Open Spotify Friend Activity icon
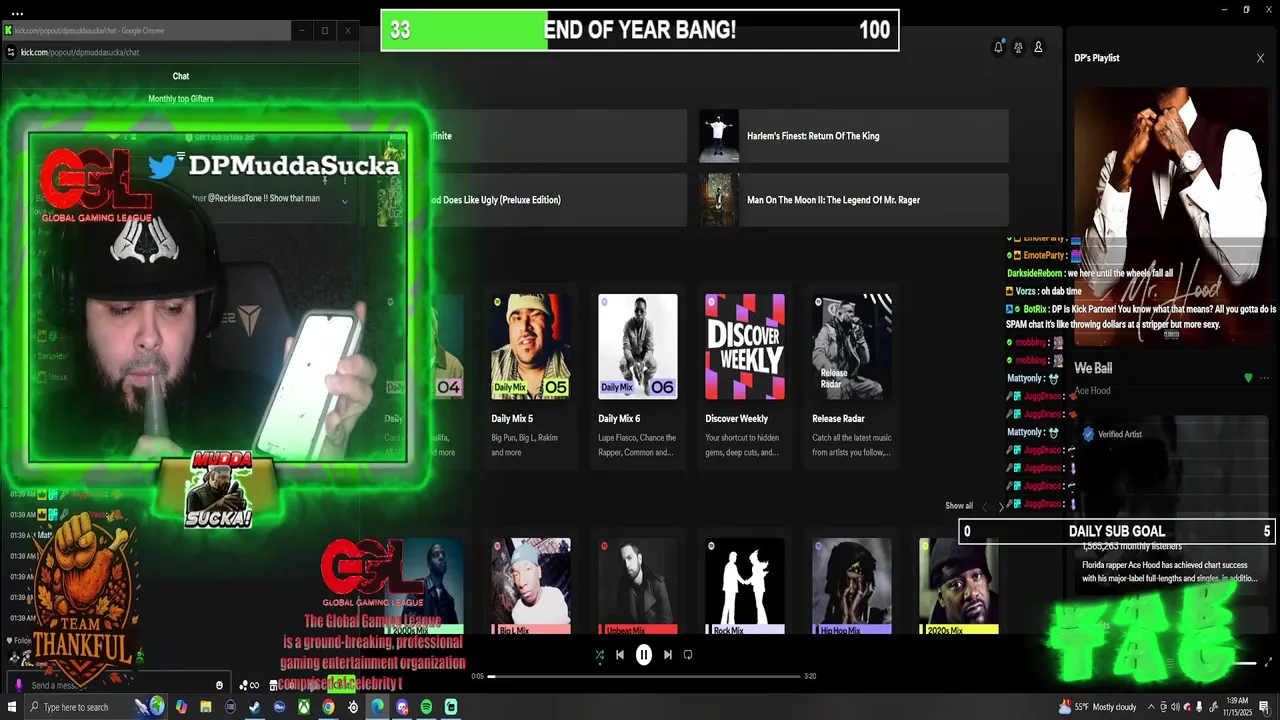This screenshot has width=1280, height=720. (x=1018, y=47)
